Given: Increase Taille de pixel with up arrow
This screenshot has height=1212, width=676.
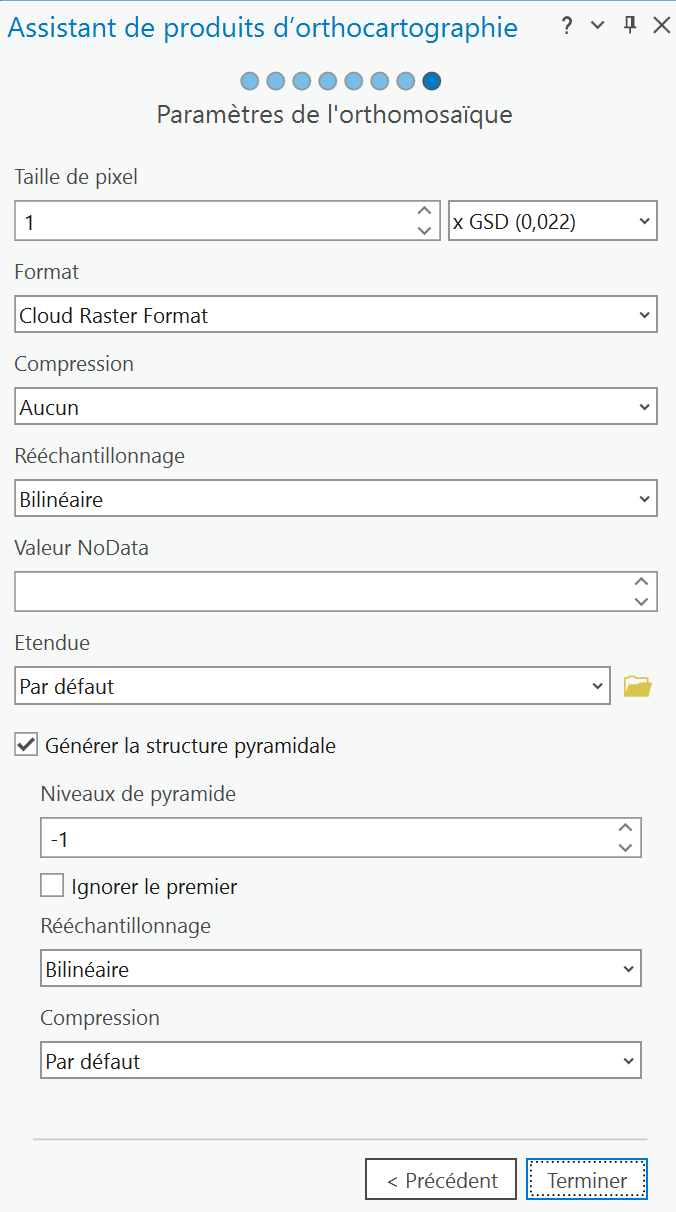Looking at the screenshot, I should click(x=424, y=211).
